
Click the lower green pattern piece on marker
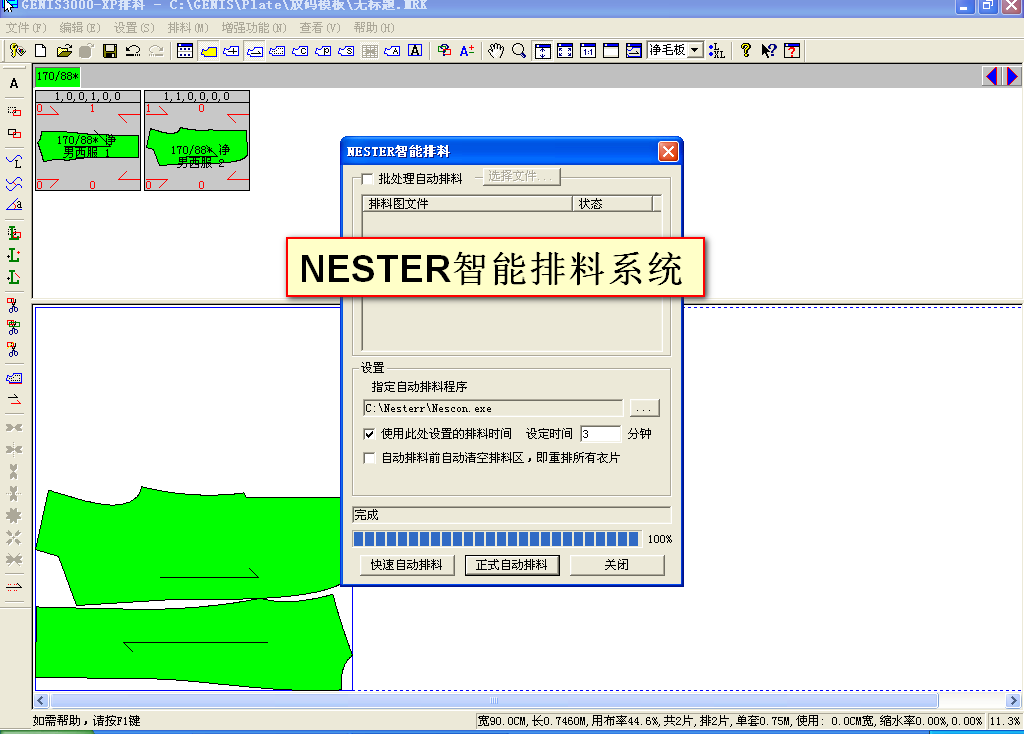coord(196,643)
